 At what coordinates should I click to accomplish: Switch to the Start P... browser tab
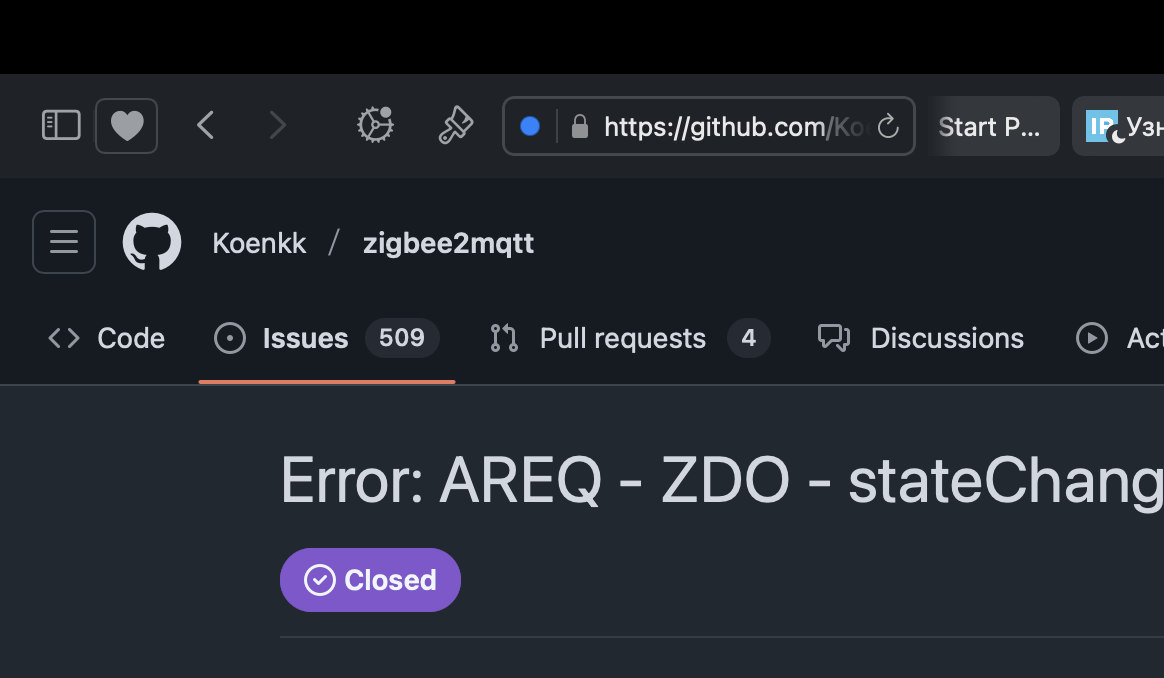[990, 127]
